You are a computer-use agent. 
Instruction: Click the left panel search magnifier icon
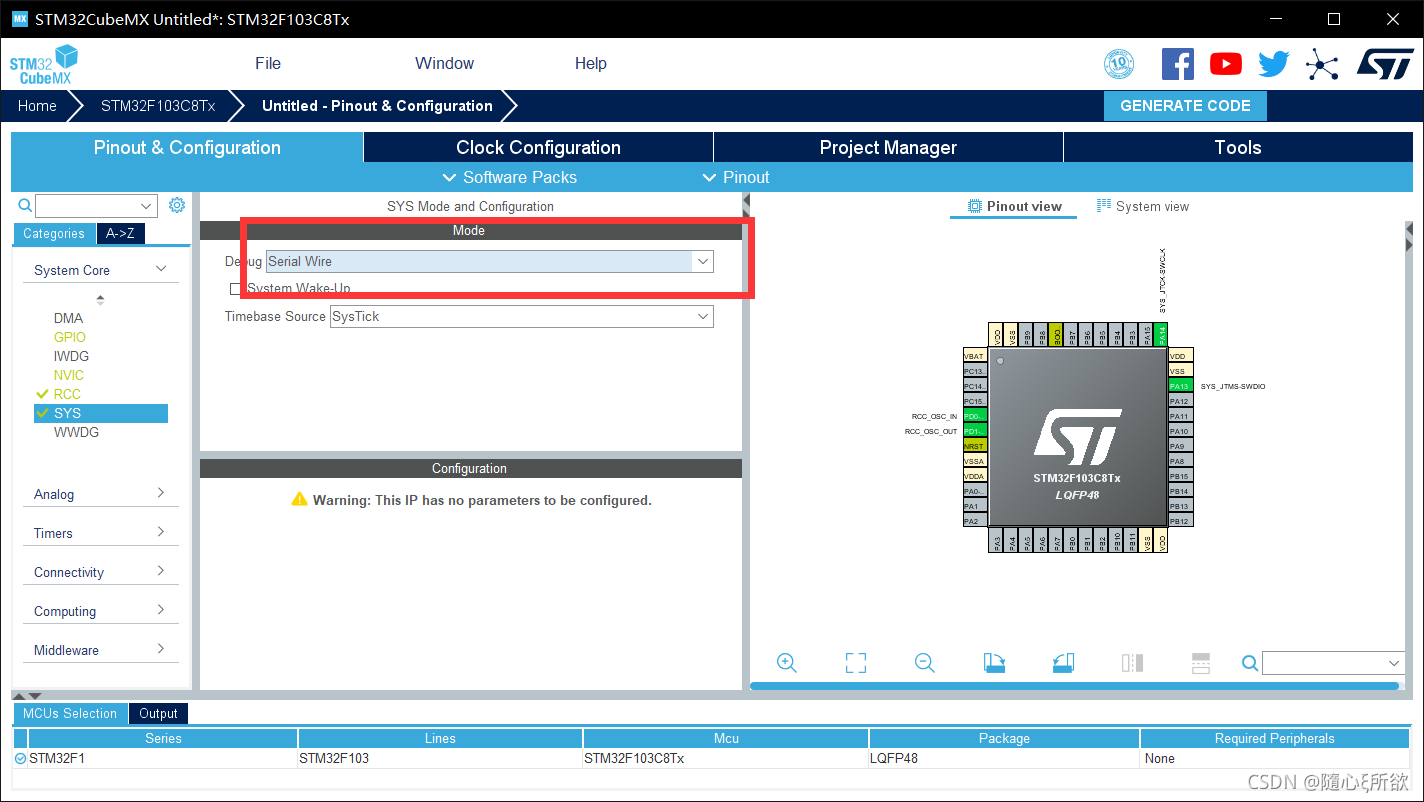point(25,205)
